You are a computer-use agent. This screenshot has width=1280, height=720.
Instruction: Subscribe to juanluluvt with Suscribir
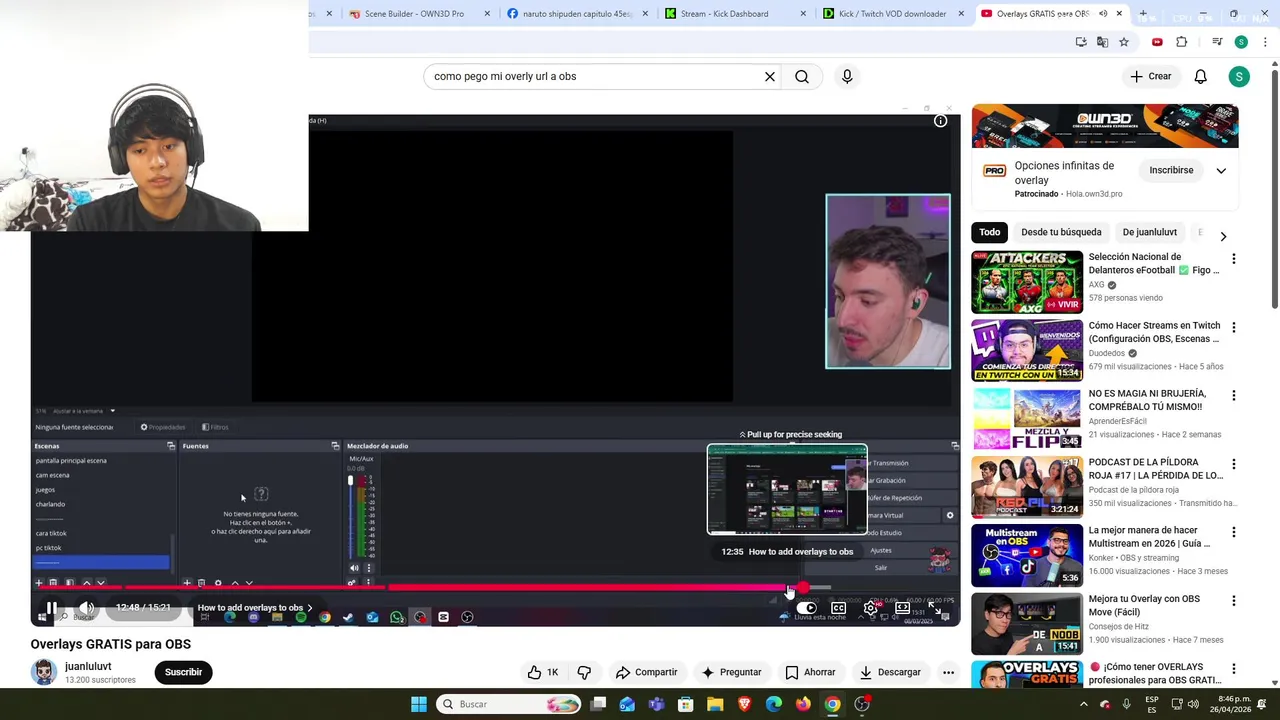(x=183, y=672)
